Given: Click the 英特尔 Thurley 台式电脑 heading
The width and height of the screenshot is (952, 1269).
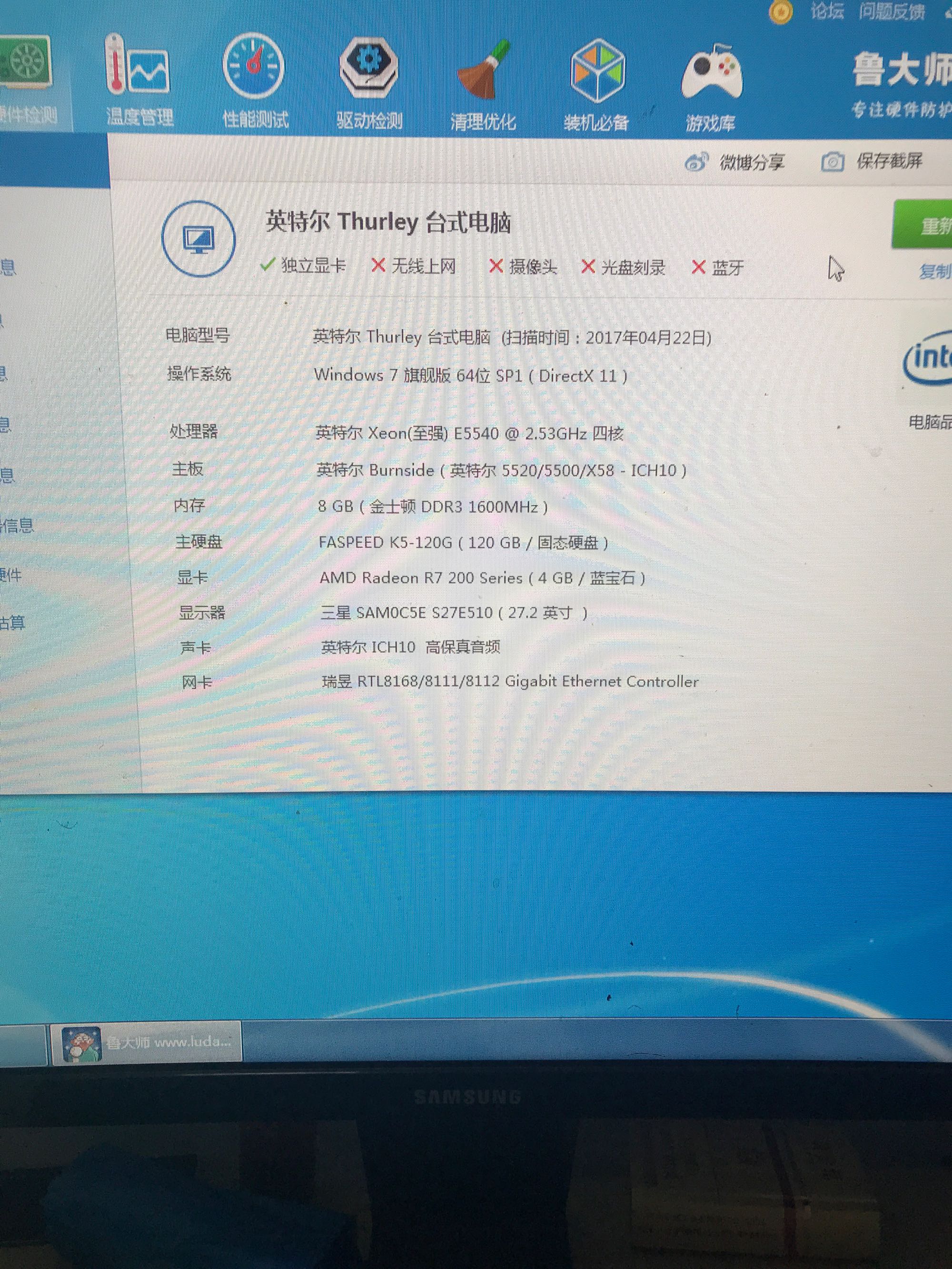Looking at the screenshot, I should tap(388, 222).
